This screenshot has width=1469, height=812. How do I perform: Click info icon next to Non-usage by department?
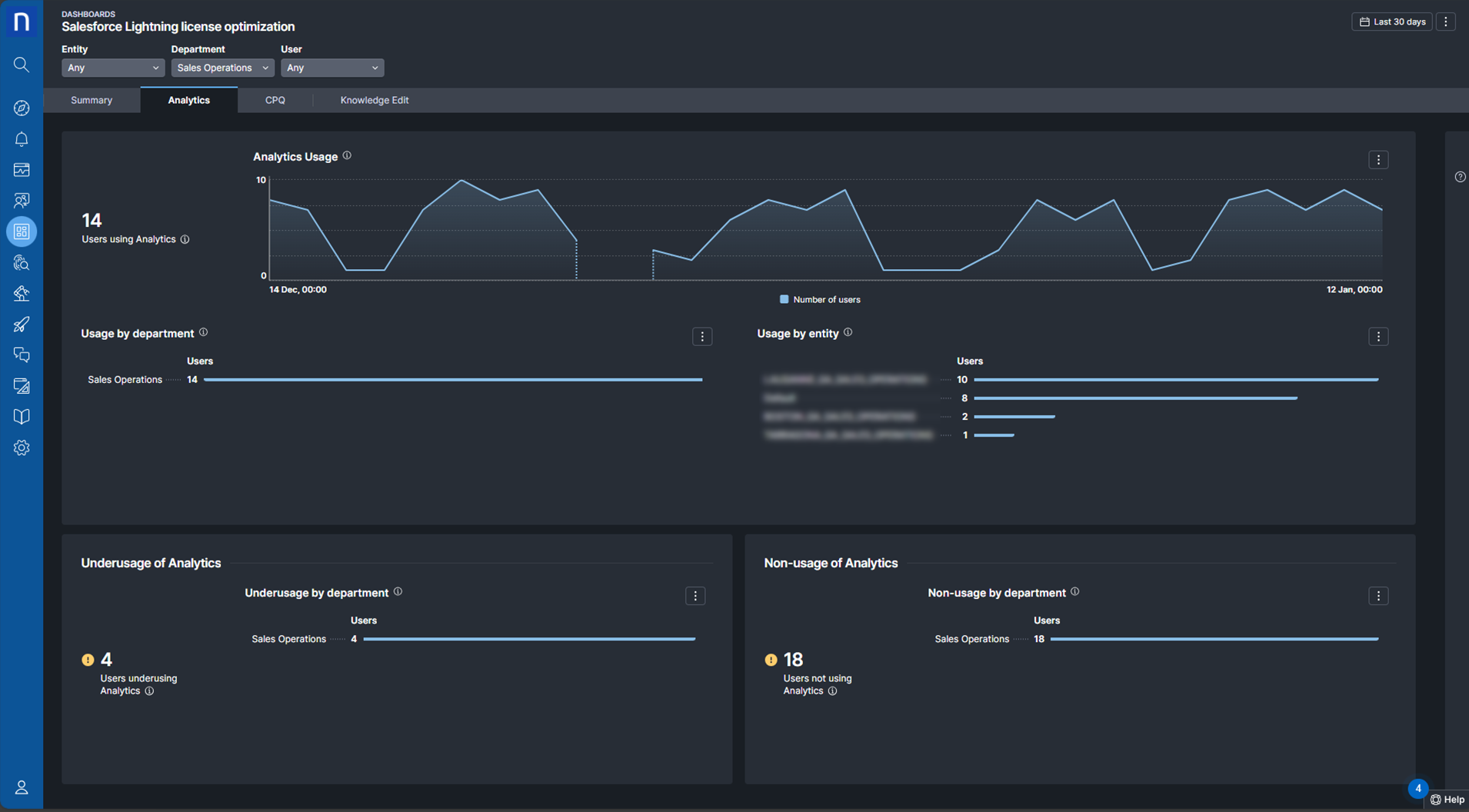pos(1074,591)
